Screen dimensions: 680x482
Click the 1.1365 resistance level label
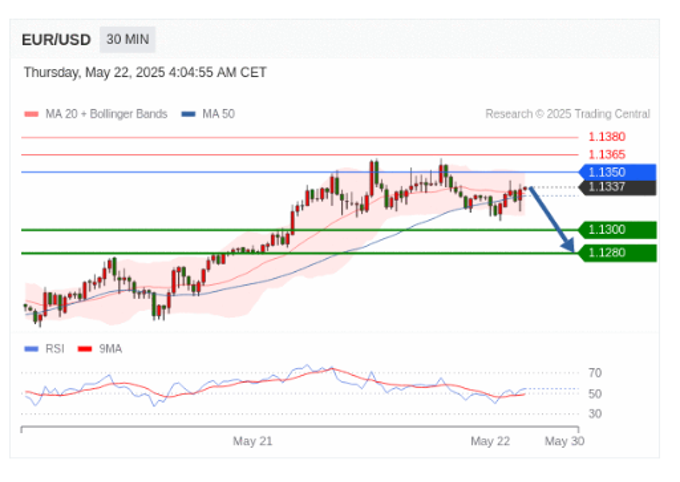(x=607, y=154)
